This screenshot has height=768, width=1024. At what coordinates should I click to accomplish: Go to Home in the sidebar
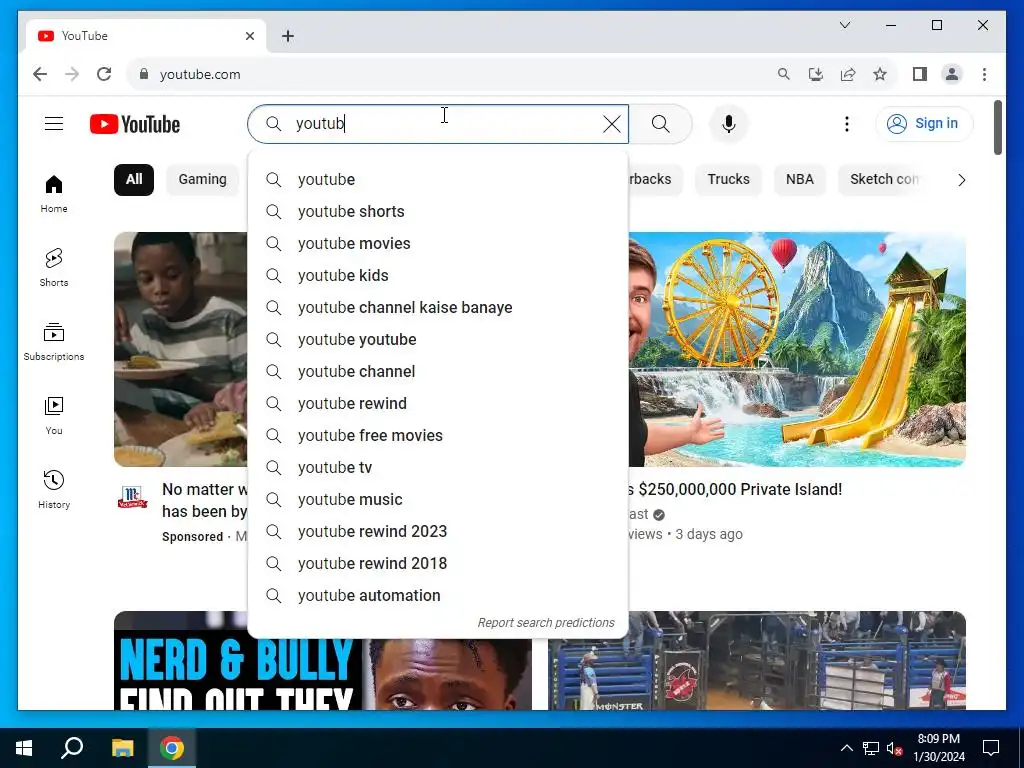[x=54, y=194]
